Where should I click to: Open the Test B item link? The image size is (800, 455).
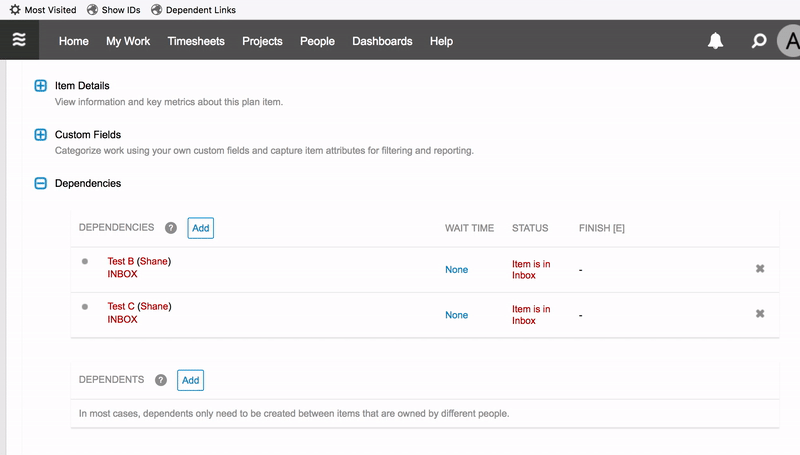coord(120,261)
